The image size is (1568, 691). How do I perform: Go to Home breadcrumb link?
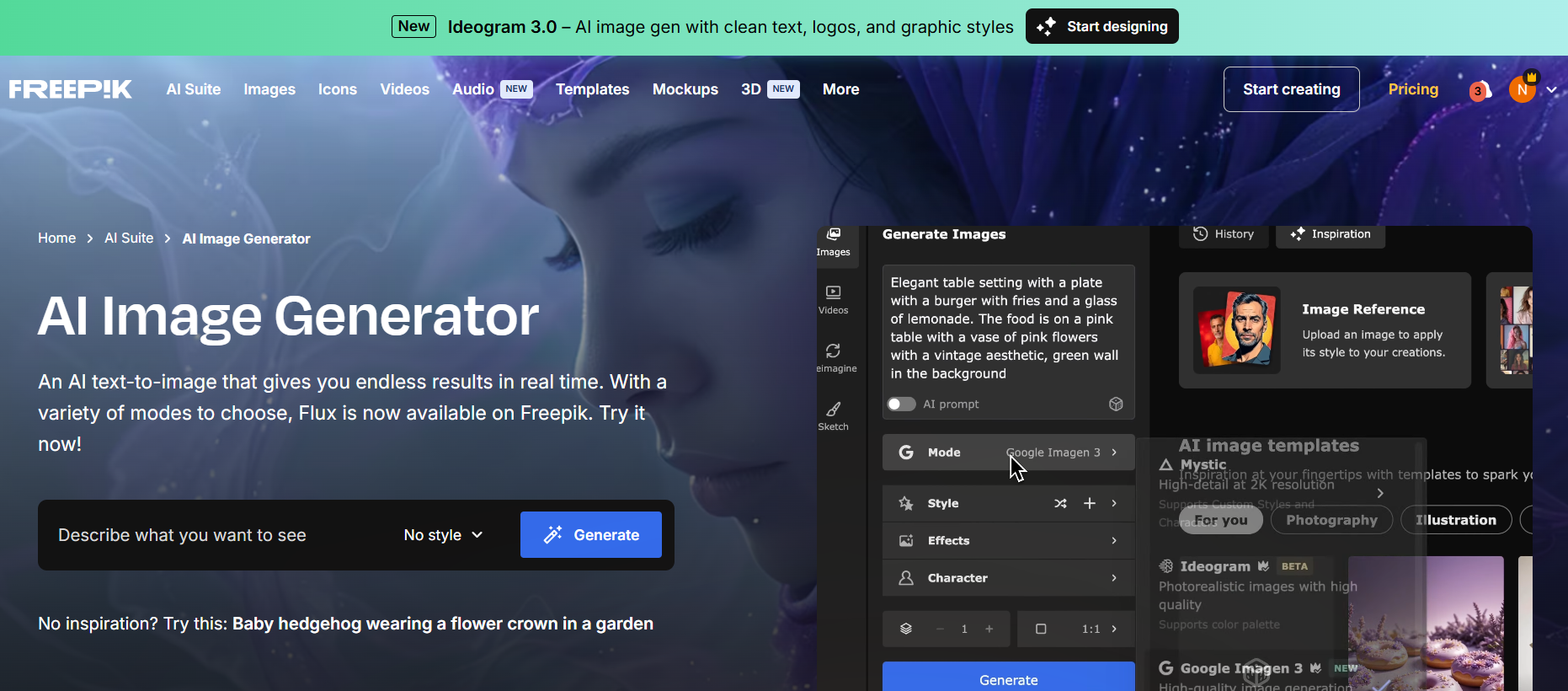click(56, 238)
